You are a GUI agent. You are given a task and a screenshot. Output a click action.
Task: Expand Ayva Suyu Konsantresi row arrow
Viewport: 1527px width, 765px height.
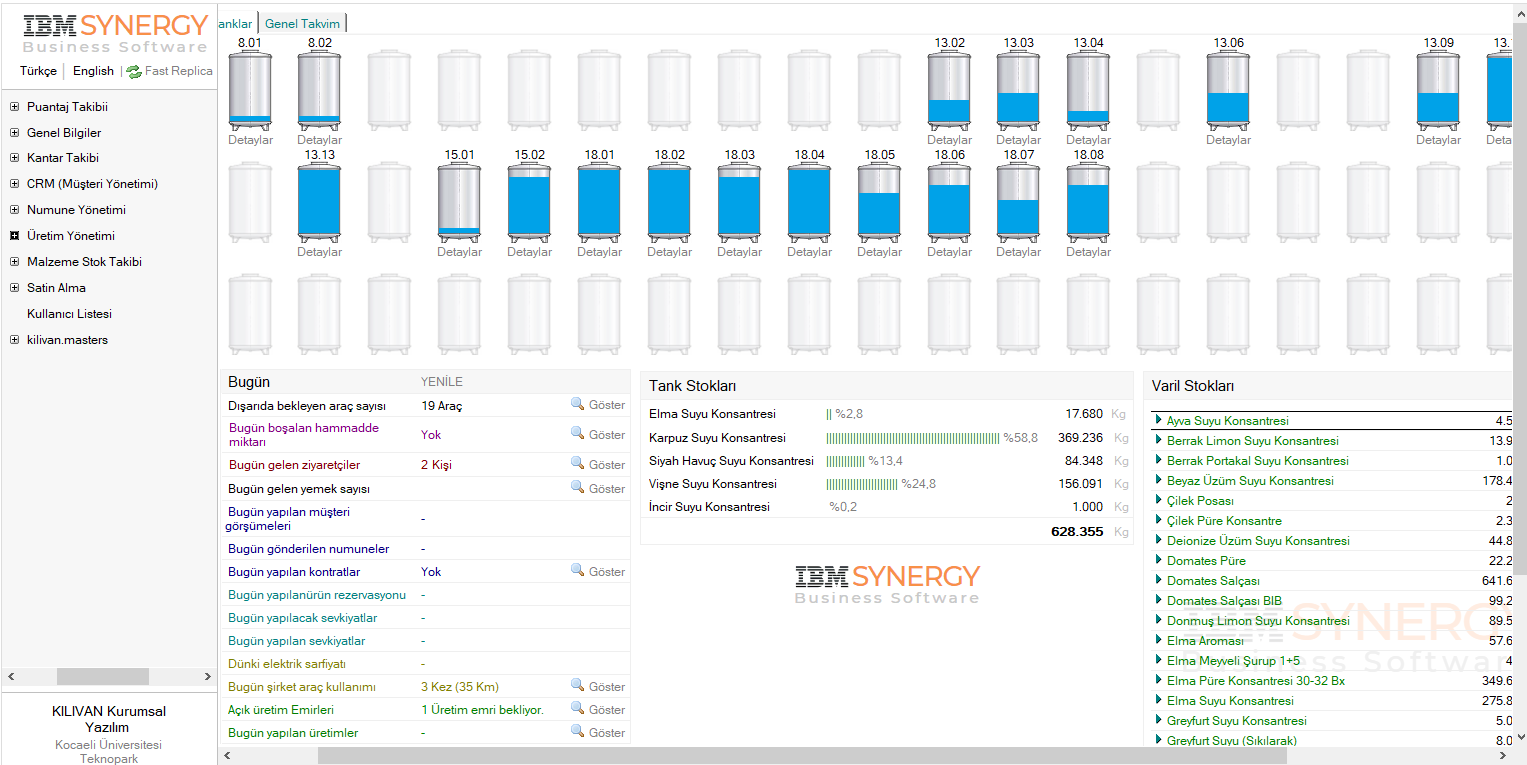(1158, 420)
